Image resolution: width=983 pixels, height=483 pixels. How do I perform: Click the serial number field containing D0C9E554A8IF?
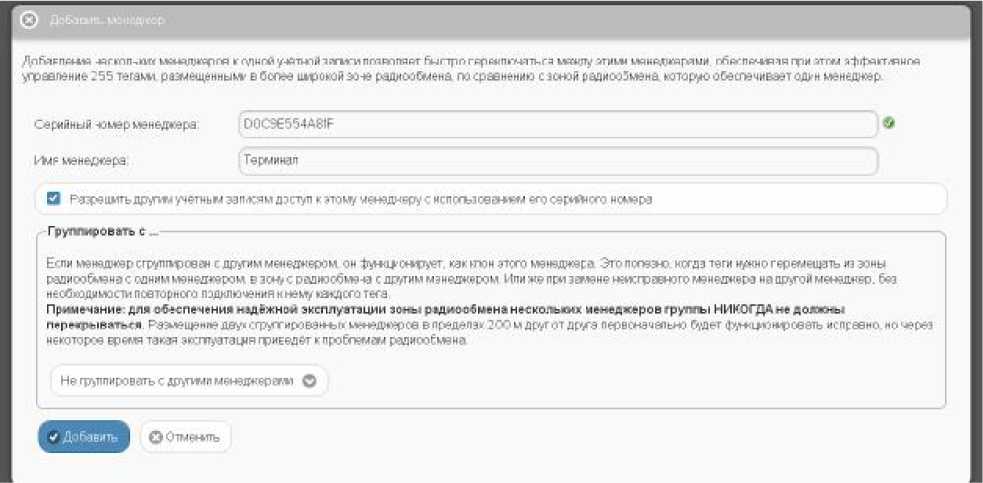[557, 124]
